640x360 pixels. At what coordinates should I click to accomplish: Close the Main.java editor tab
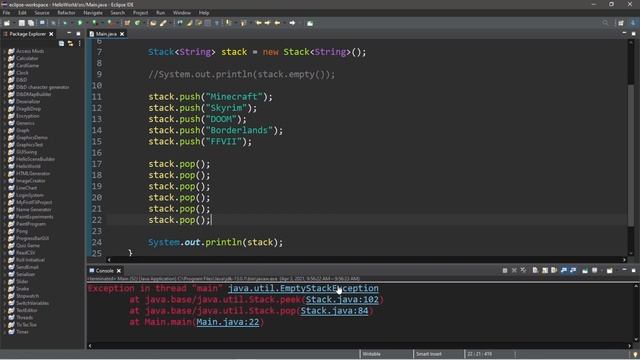122,34
